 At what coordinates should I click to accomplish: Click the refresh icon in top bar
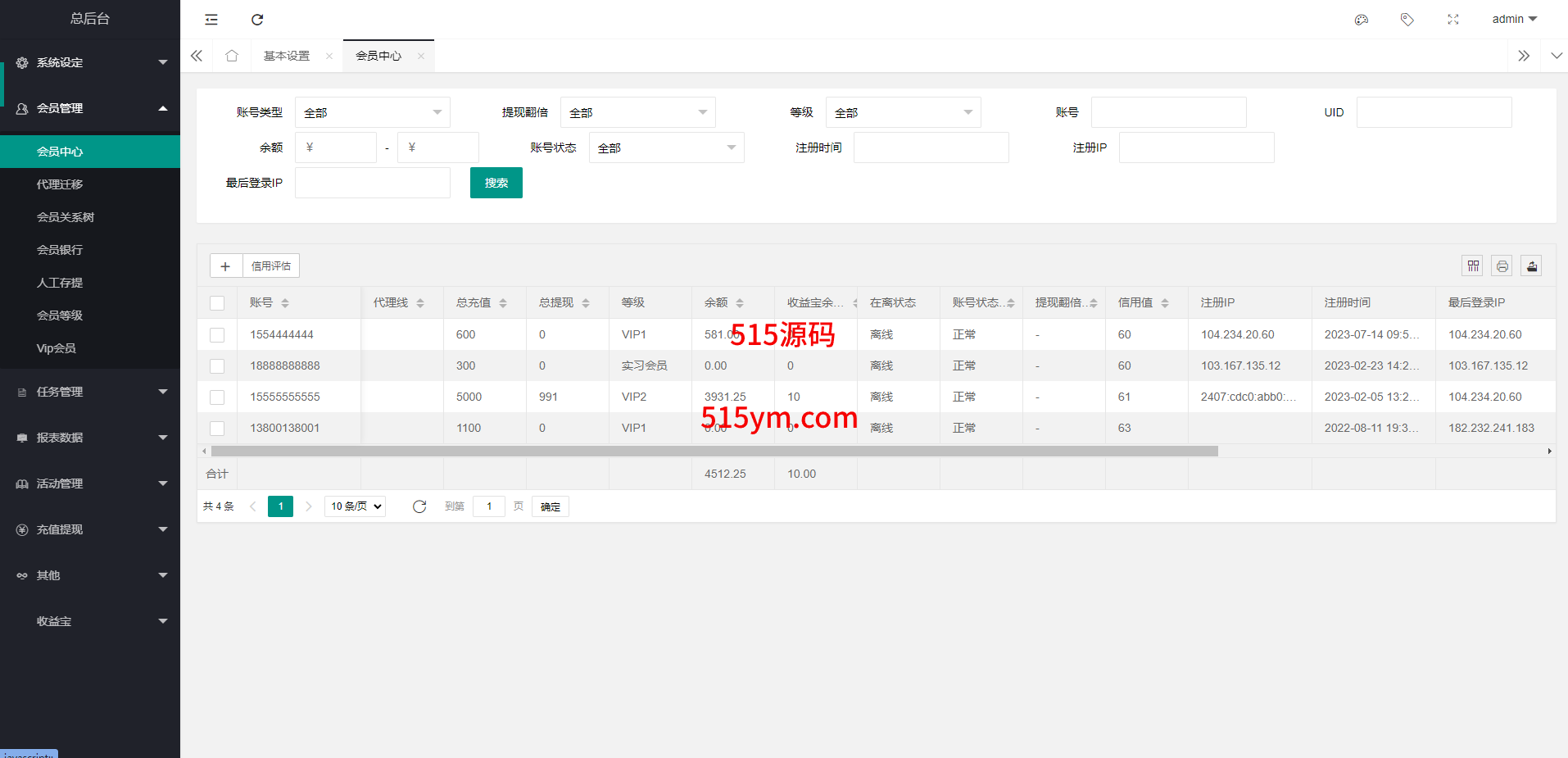(x=257, y=20)
